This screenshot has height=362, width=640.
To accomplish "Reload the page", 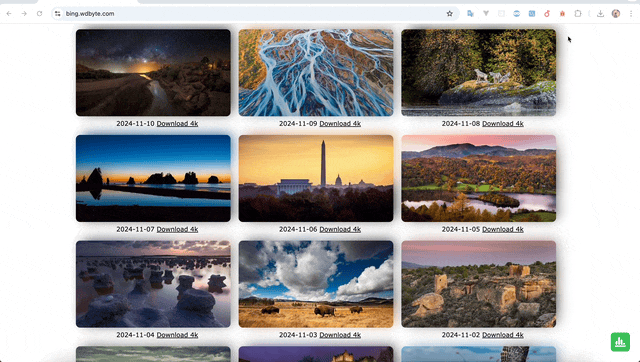I will [x=39, y=13].
